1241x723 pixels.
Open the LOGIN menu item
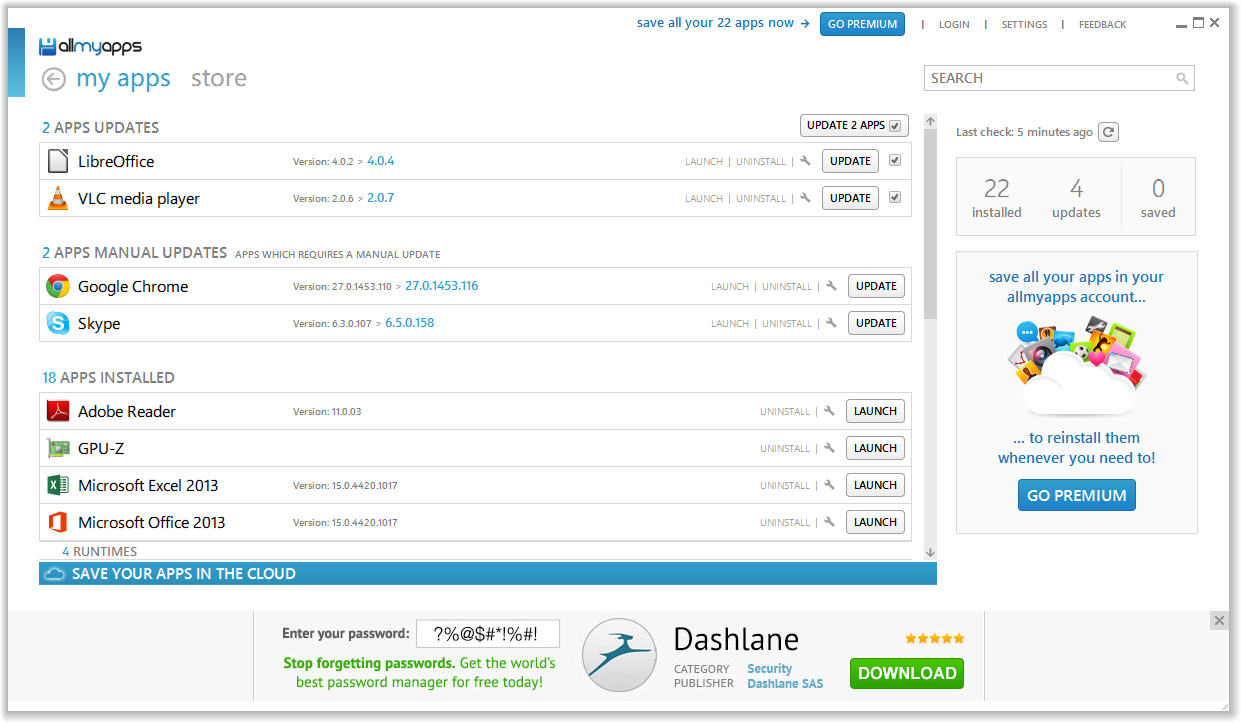click(x=954, y=24)
